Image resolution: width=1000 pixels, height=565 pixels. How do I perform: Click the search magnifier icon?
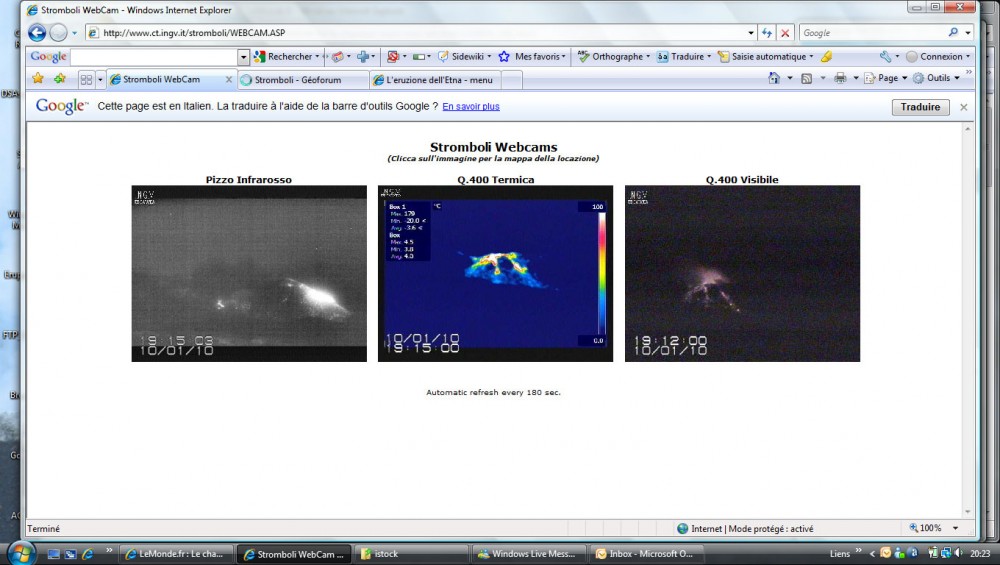tap(953, 32)
